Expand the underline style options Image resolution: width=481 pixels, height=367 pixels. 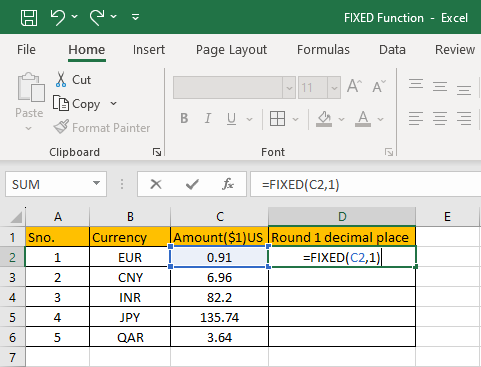point(249,119)
